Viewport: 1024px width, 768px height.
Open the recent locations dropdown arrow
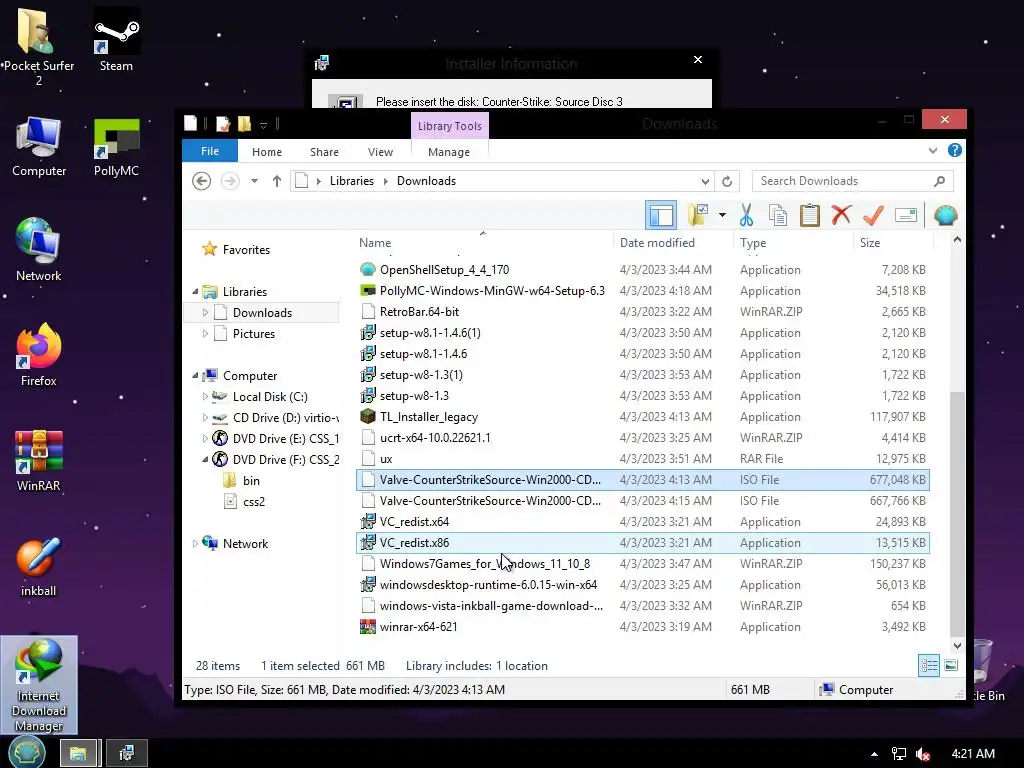254,181
